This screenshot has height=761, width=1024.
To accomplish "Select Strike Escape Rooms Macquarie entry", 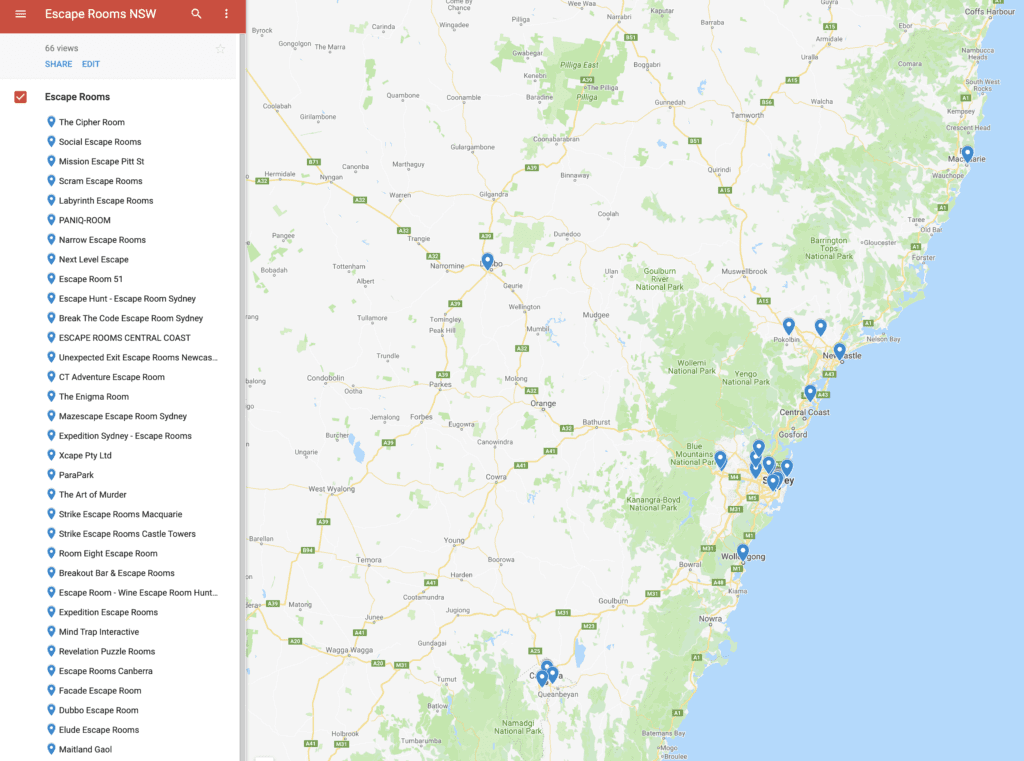I will coord(121,514).
